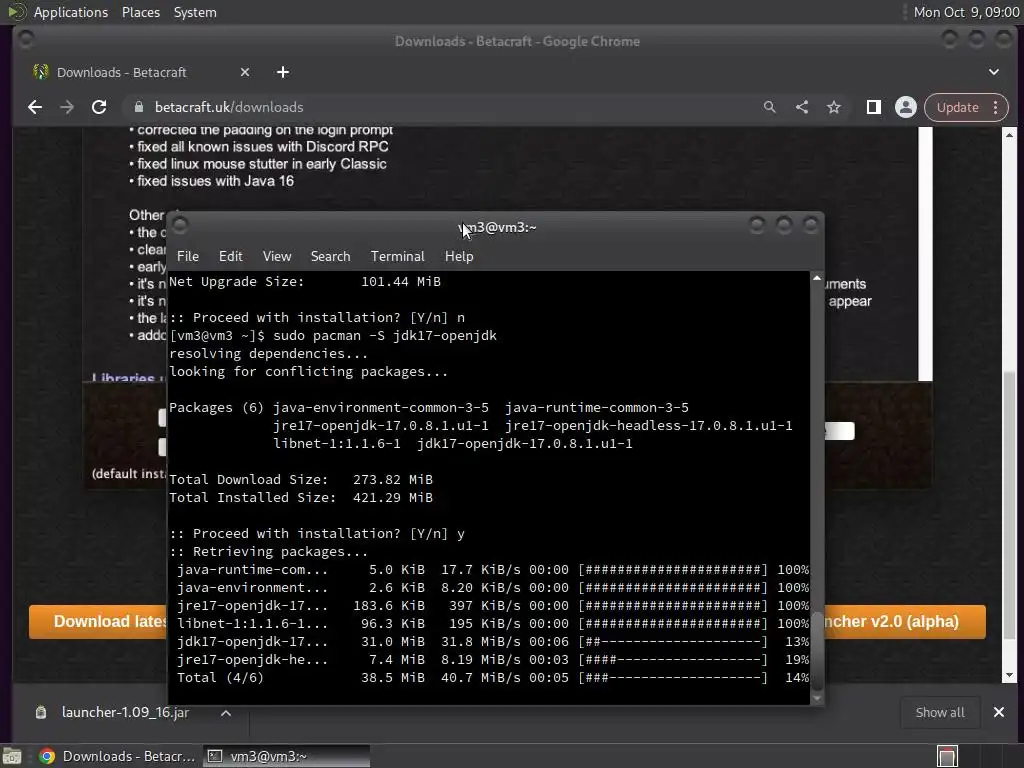Viewport: 1024px width, 768px height.
Task: Share this page via share icon
Action: pos(802,107)
